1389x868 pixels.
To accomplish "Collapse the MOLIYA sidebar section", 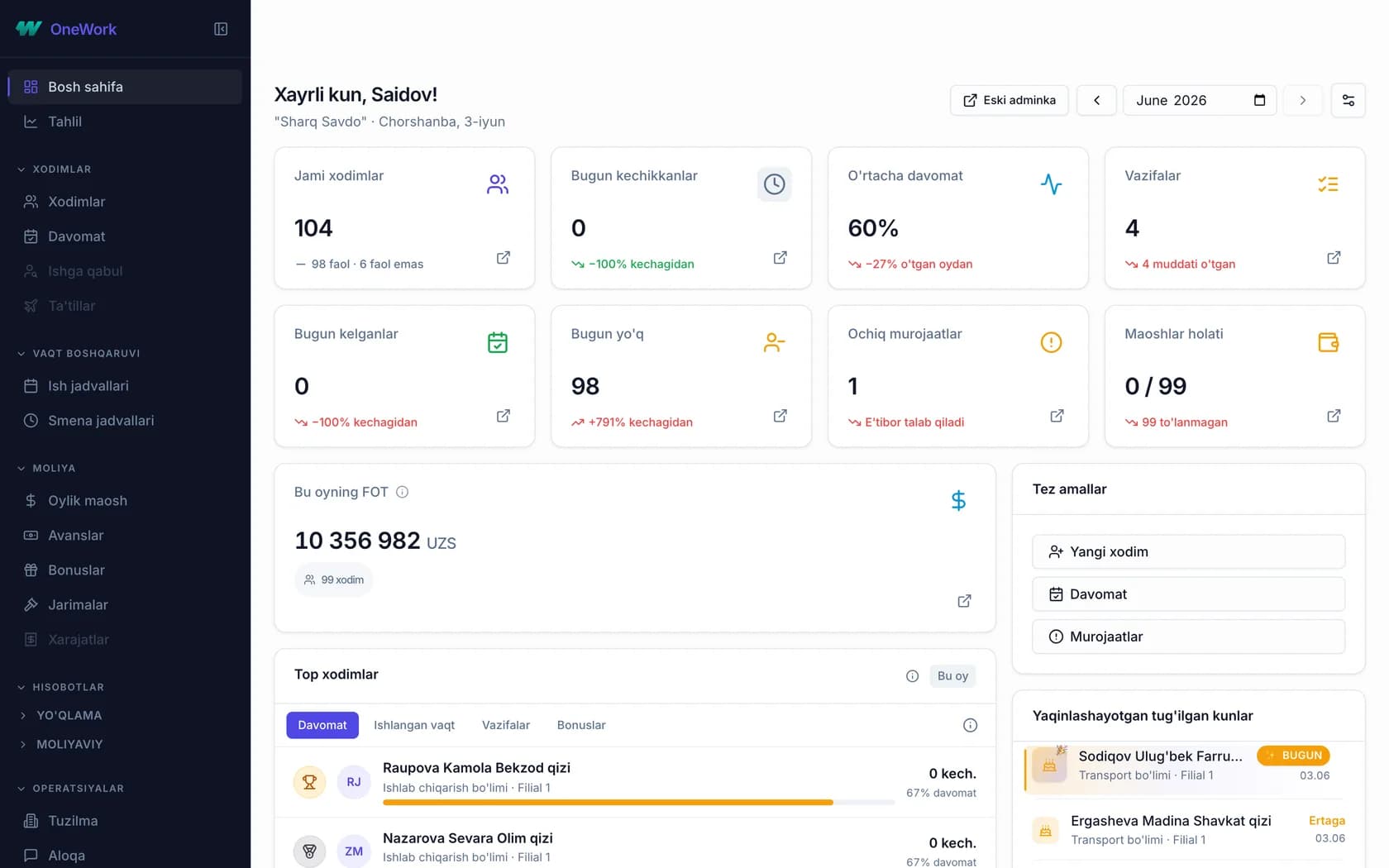I will tap(46, 469).
